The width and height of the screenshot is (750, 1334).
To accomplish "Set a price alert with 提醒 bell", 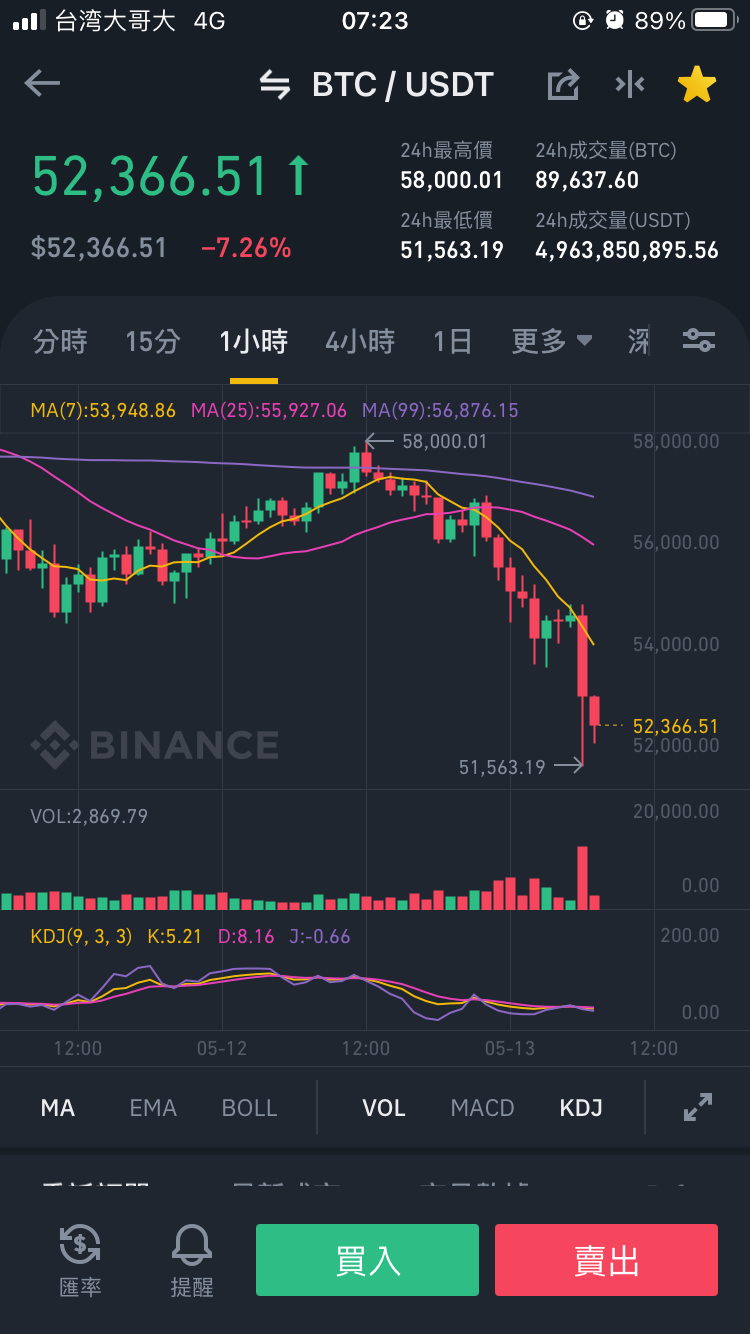I will click(x=191, y=1261).
